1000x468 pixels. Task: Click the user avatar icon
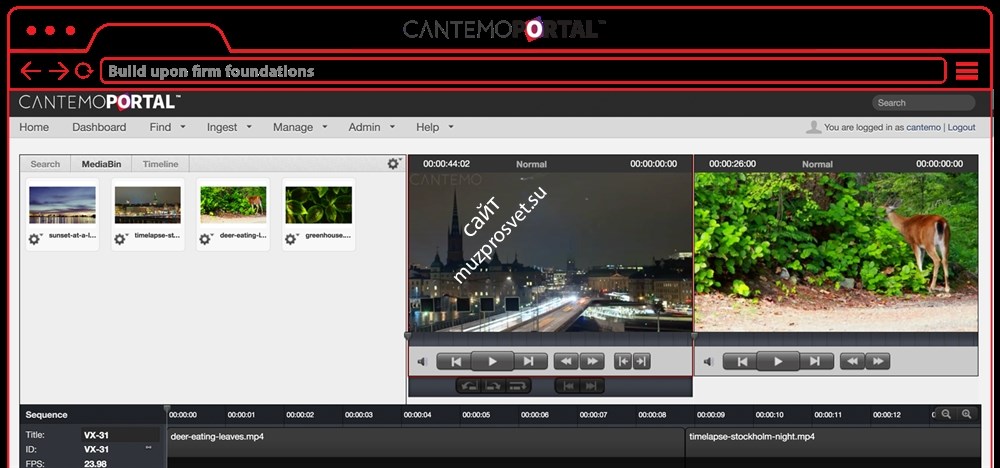813,127
